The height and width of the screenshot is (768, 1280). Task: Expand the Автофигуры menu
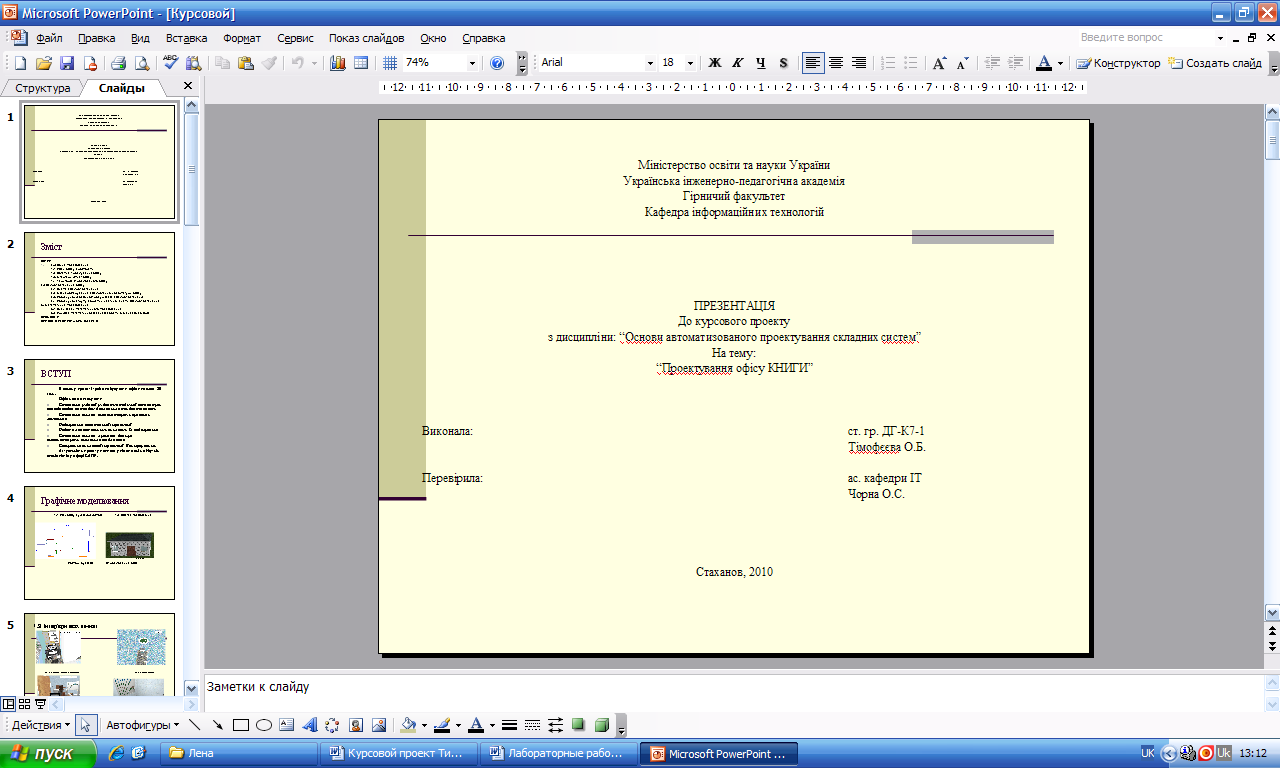tap(143, 725)
